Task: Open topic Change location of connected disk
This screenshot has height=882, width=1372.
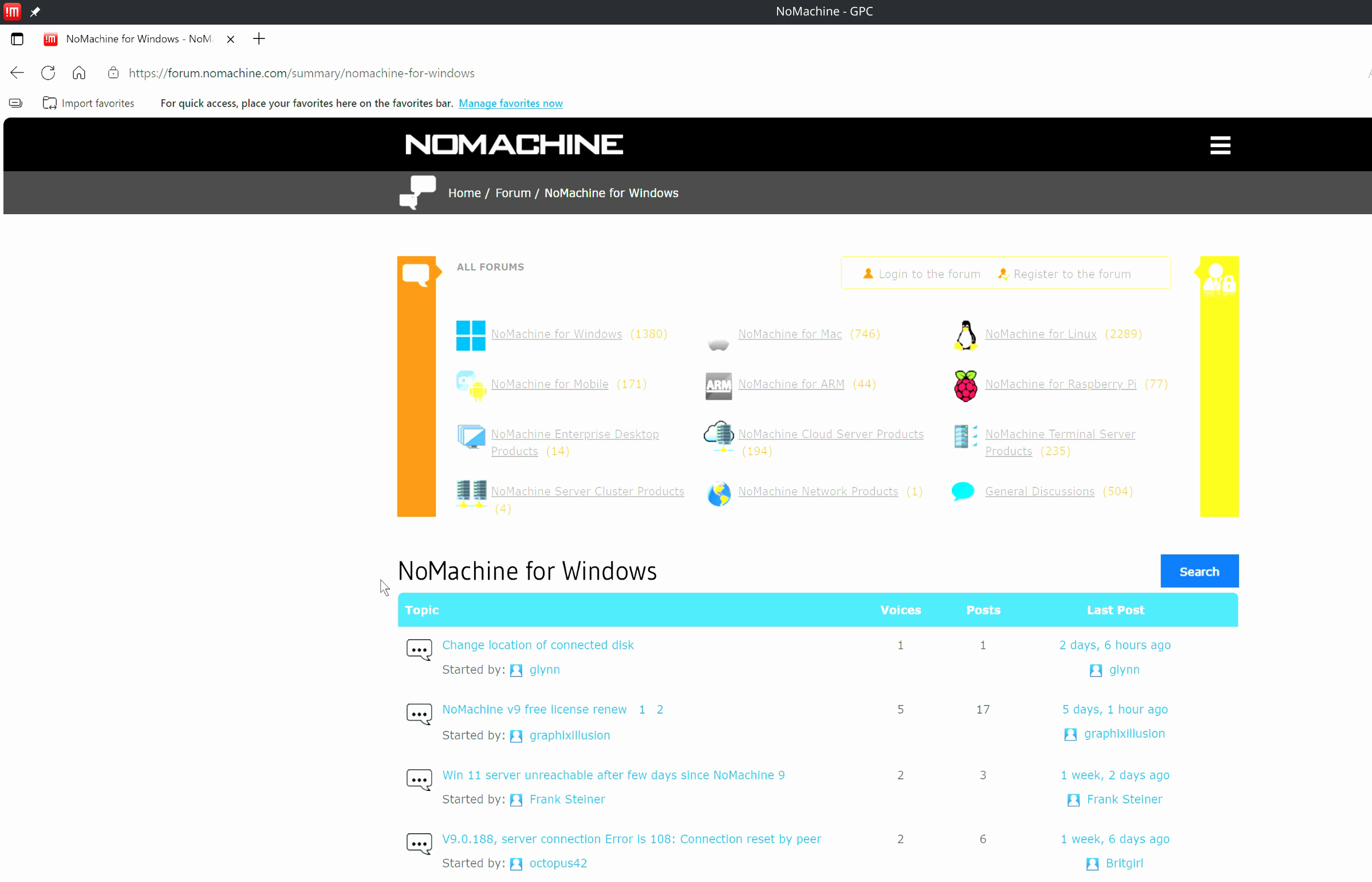Action: 538,645
